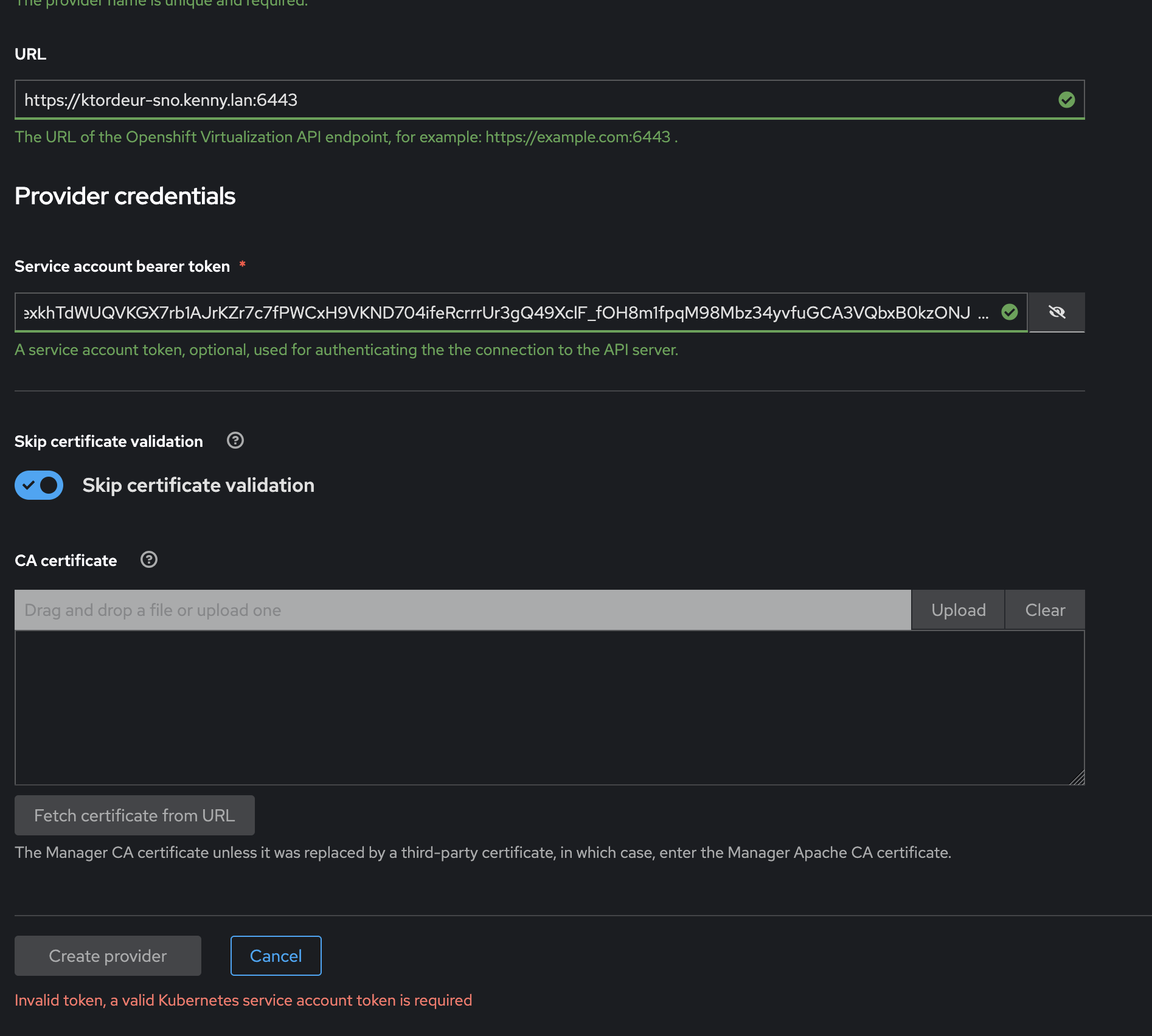The image size is (1152, 1036).
Task: Click Fetch certificate from URL button
Action: (x=134, y=815)
